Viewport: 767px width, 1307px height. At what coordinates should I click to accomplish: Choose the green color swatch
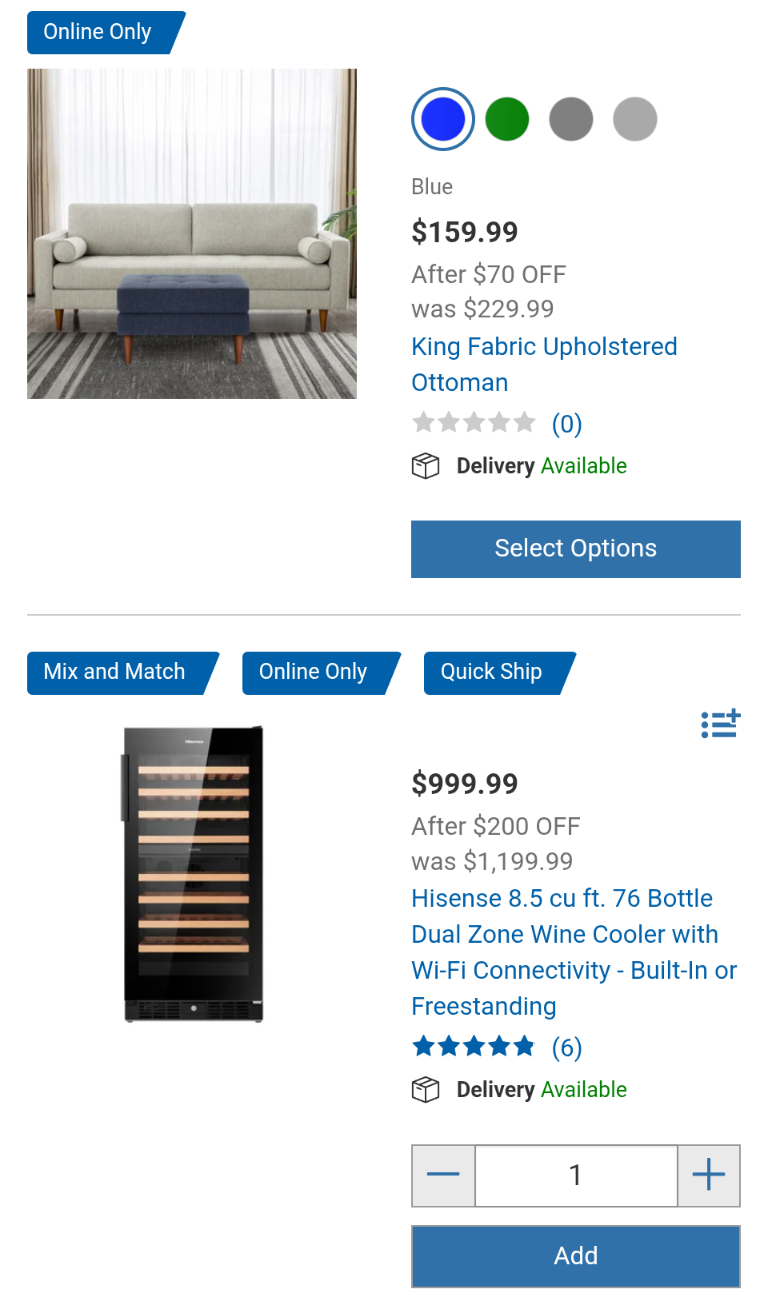coord(507,120)
